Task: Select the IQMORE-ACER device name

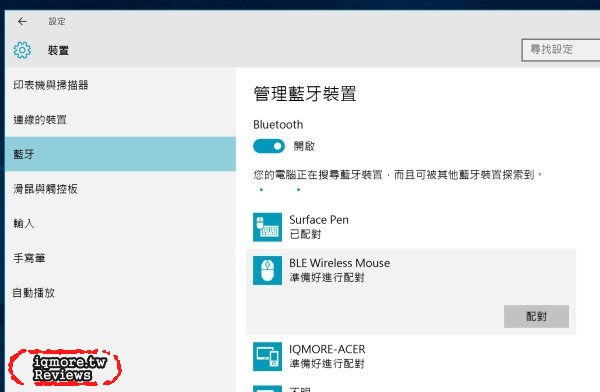Action: pyautogui.click(x=327, y=349)
